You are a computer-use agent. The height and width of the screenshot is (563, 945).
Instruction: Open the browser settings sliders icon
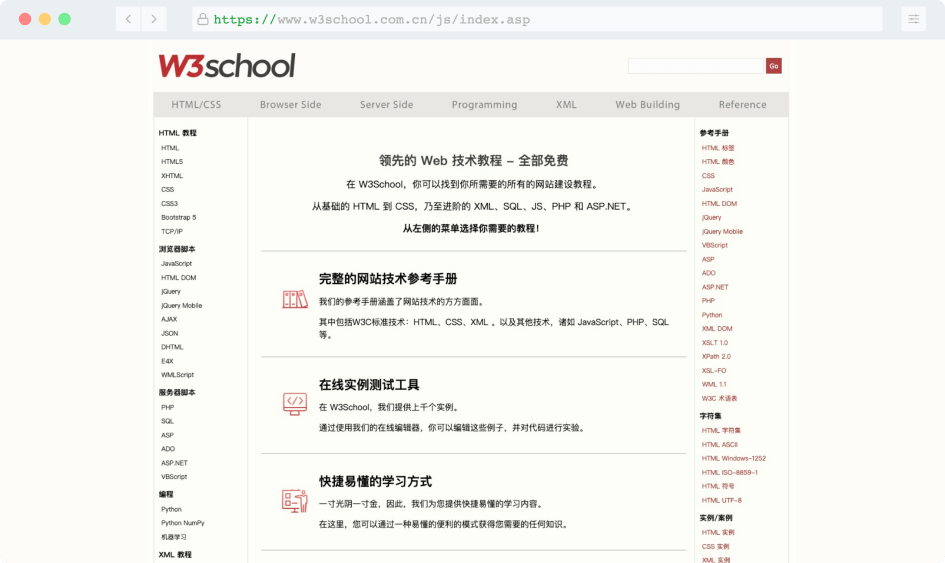(x=914, y=19)
